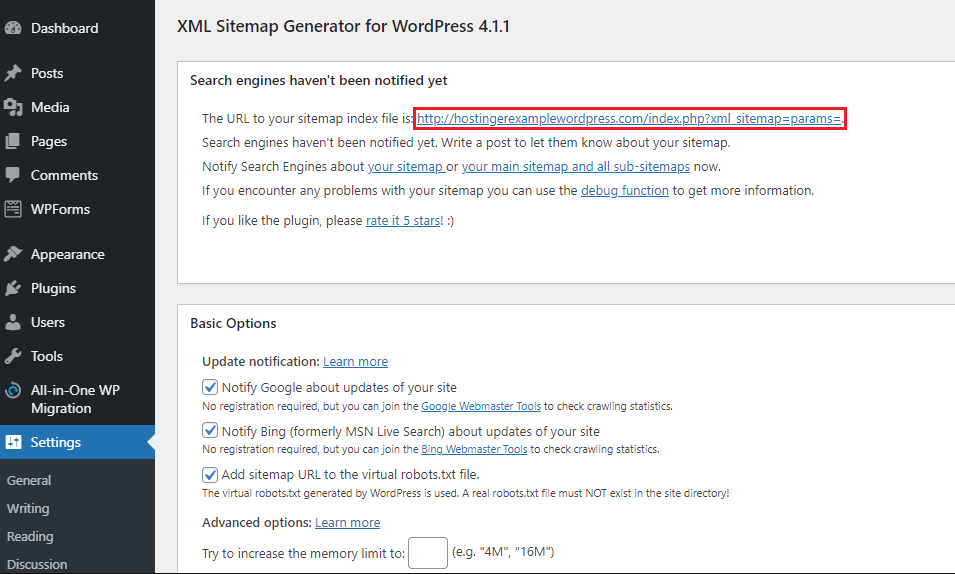Viewport: 955px width, 574px height.
Task: Click the Dashboard gauge icon
Action: click(13, 28)
